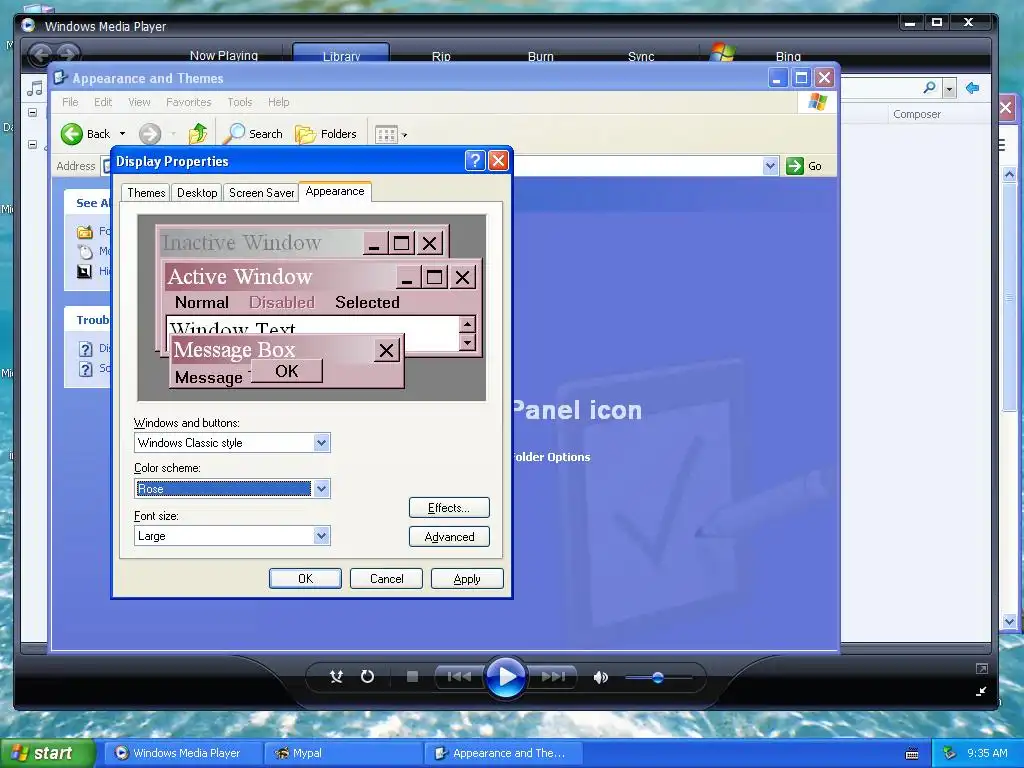
Task: Click the Media Player blue return arrow icon
Action: (x=972, y=88)
